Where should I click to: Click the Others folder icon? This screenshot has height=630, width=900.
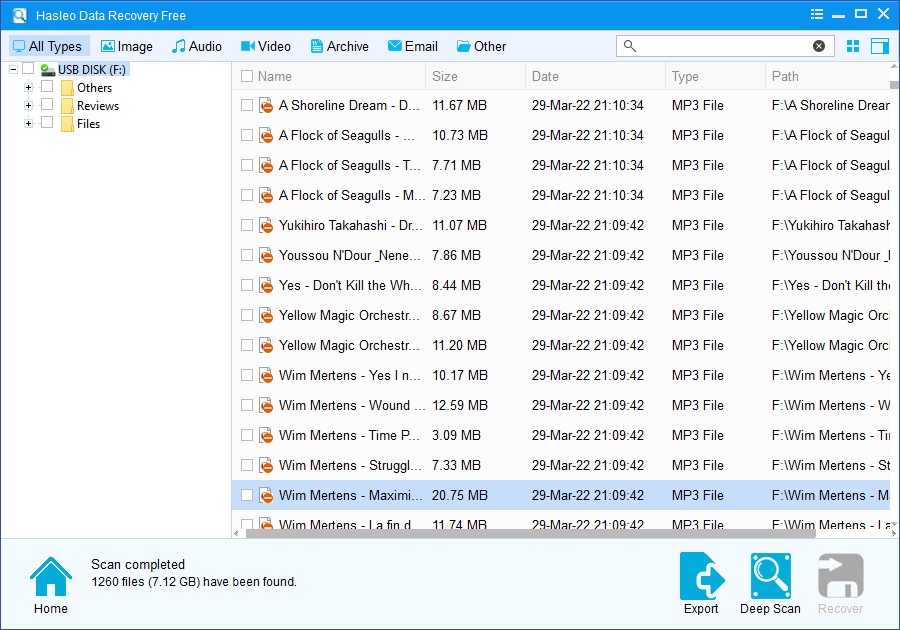pyautogui.click(x=67, y=88)
